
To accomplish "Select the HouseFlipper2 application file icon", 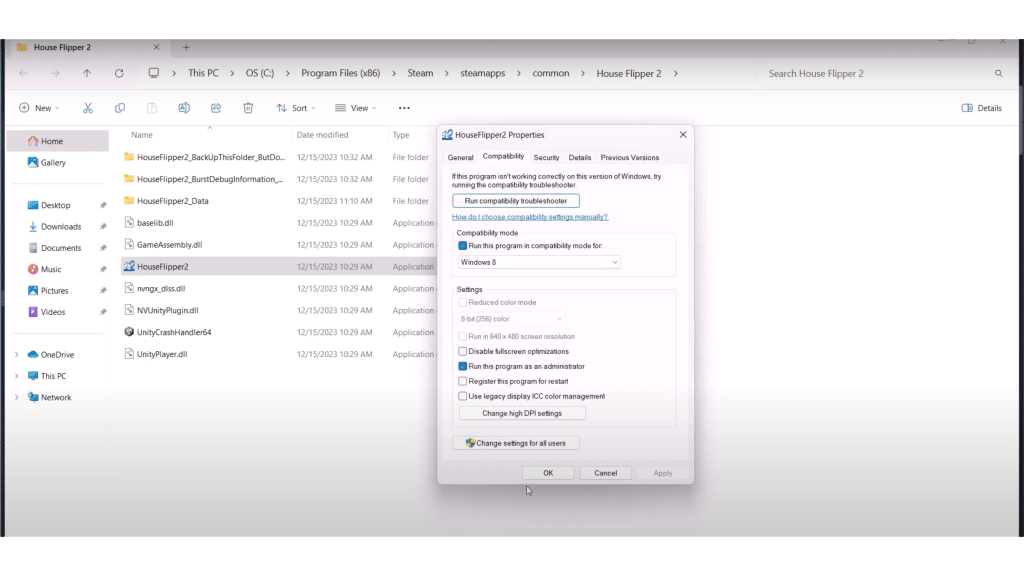I will click(129, 266).
